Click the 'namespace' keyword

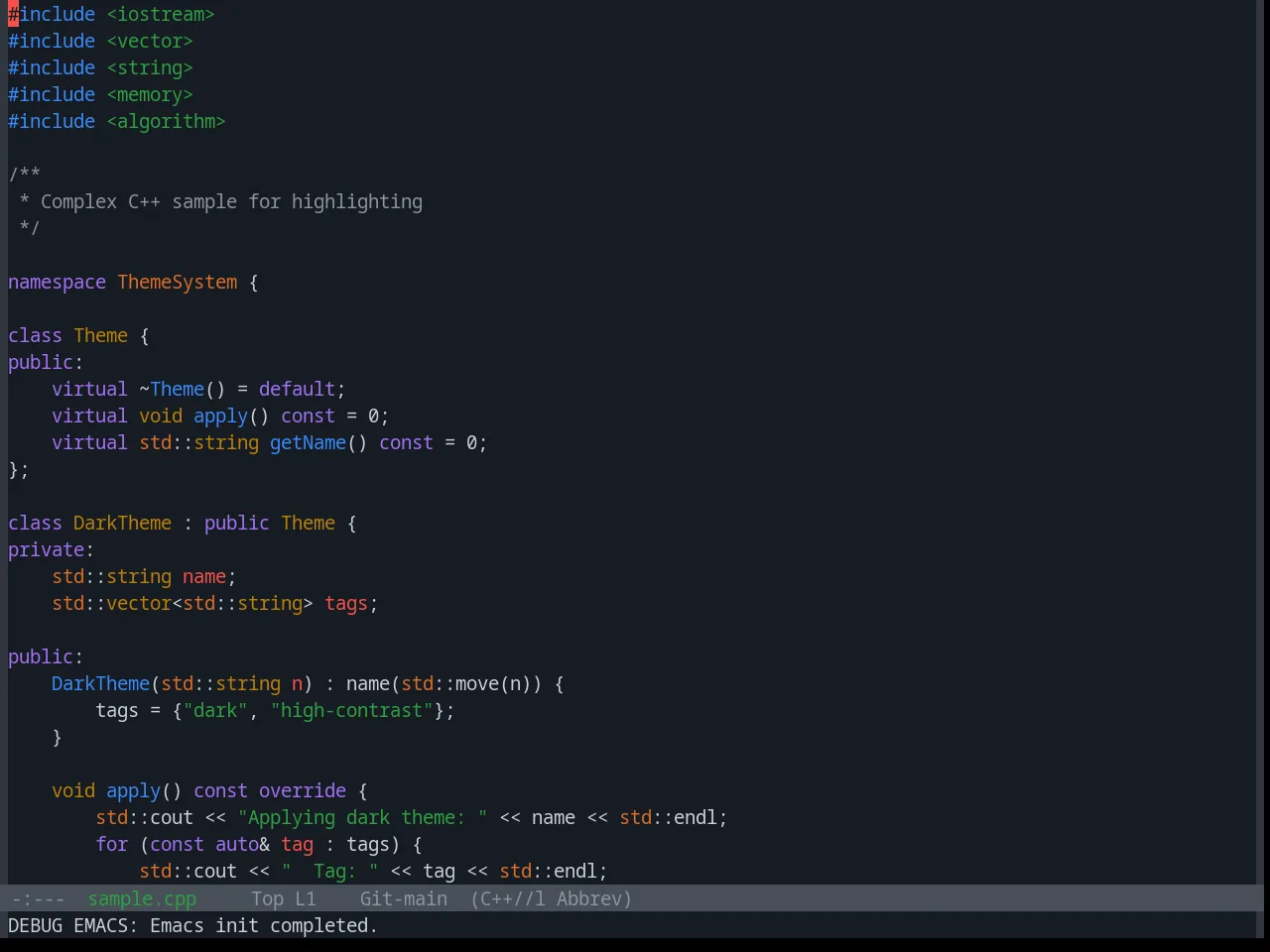tap(57, 282)
